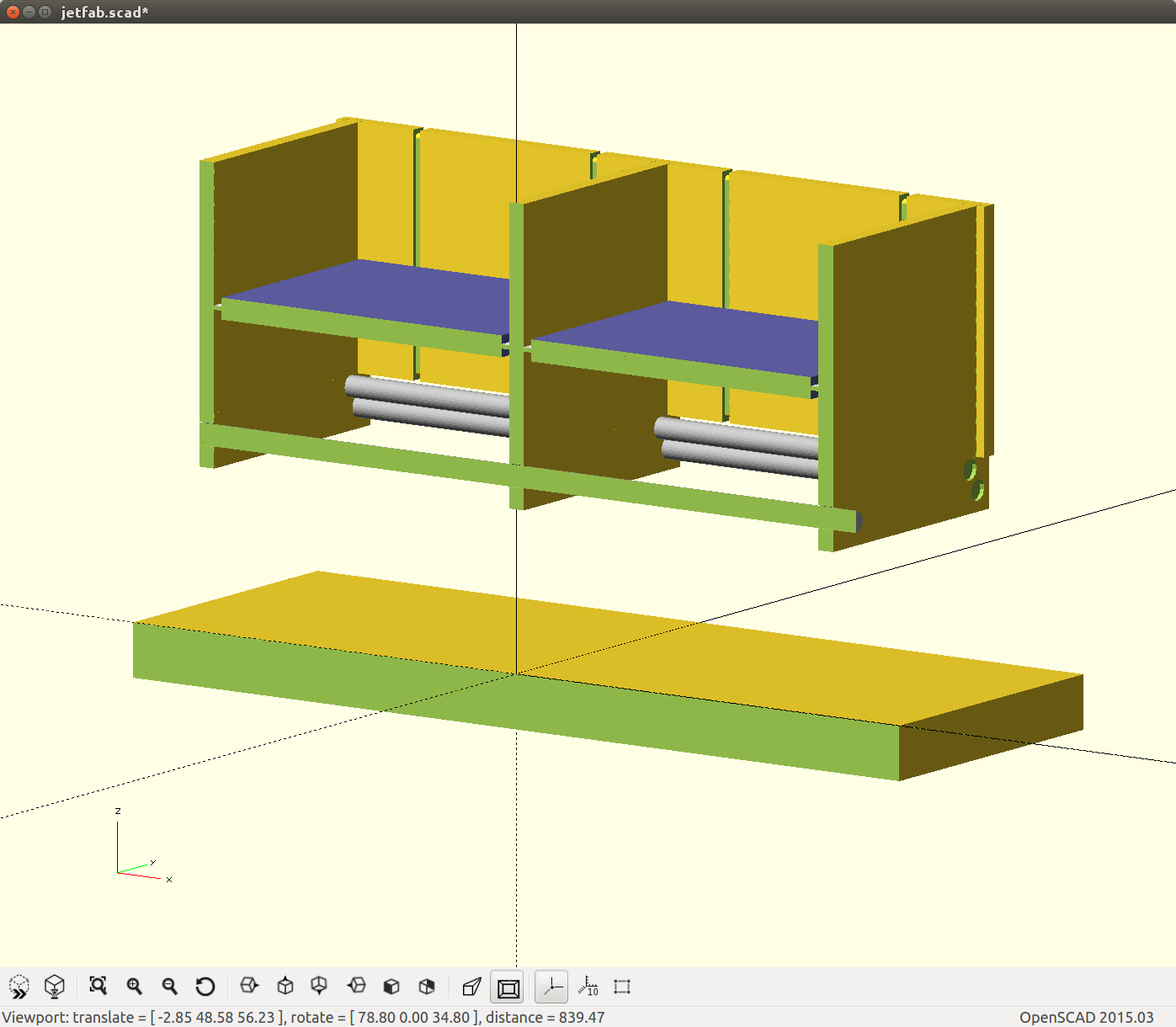Reset the view with the circular arrow icon
Viewport: 1176px width, 1027px height.
(205, 986)
